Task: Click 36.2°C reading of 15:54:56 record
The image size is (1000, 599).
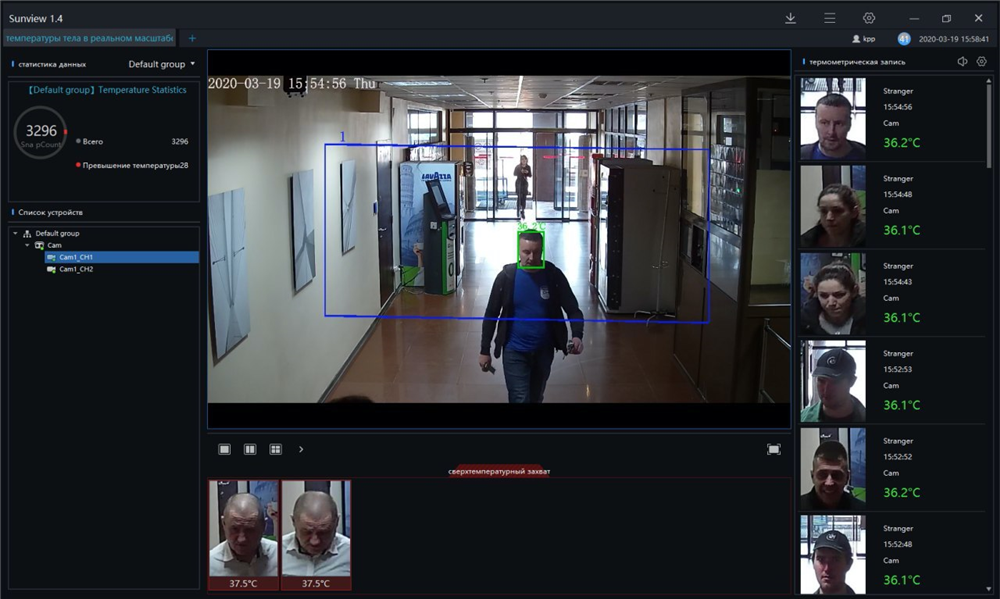Action: [x=901, y=143]
